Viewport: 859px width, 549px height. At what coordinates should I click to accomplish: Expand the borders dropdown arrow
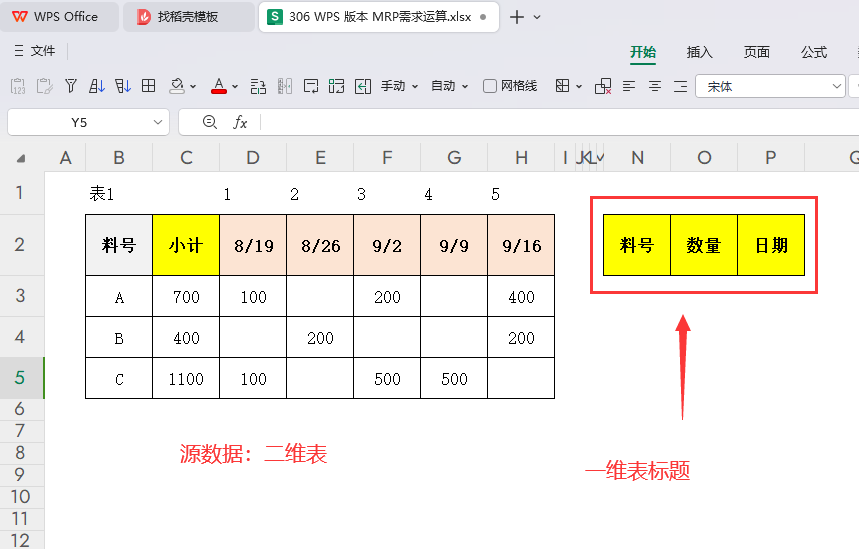pyautogui.click(x=579, y=87)
